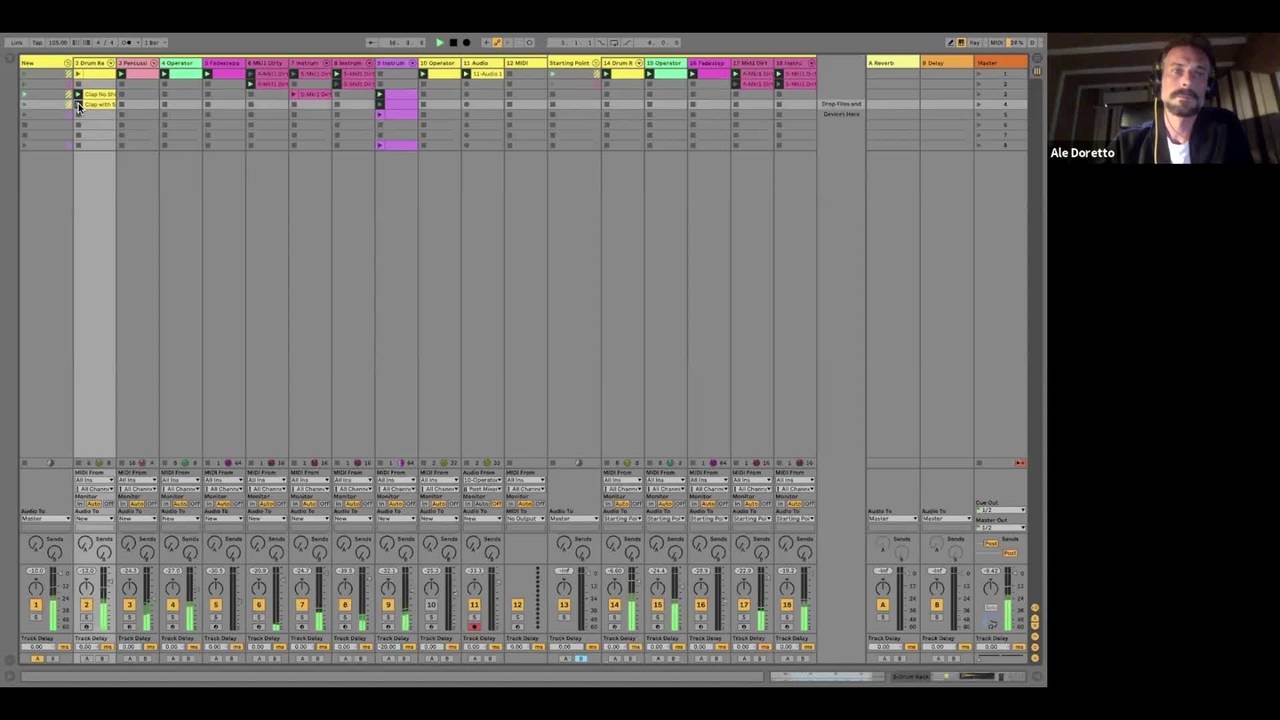Click the first Post button on Master
The height and width of the screenshot is (720, 1280).
pyautogui.click(x=992, y=543)
